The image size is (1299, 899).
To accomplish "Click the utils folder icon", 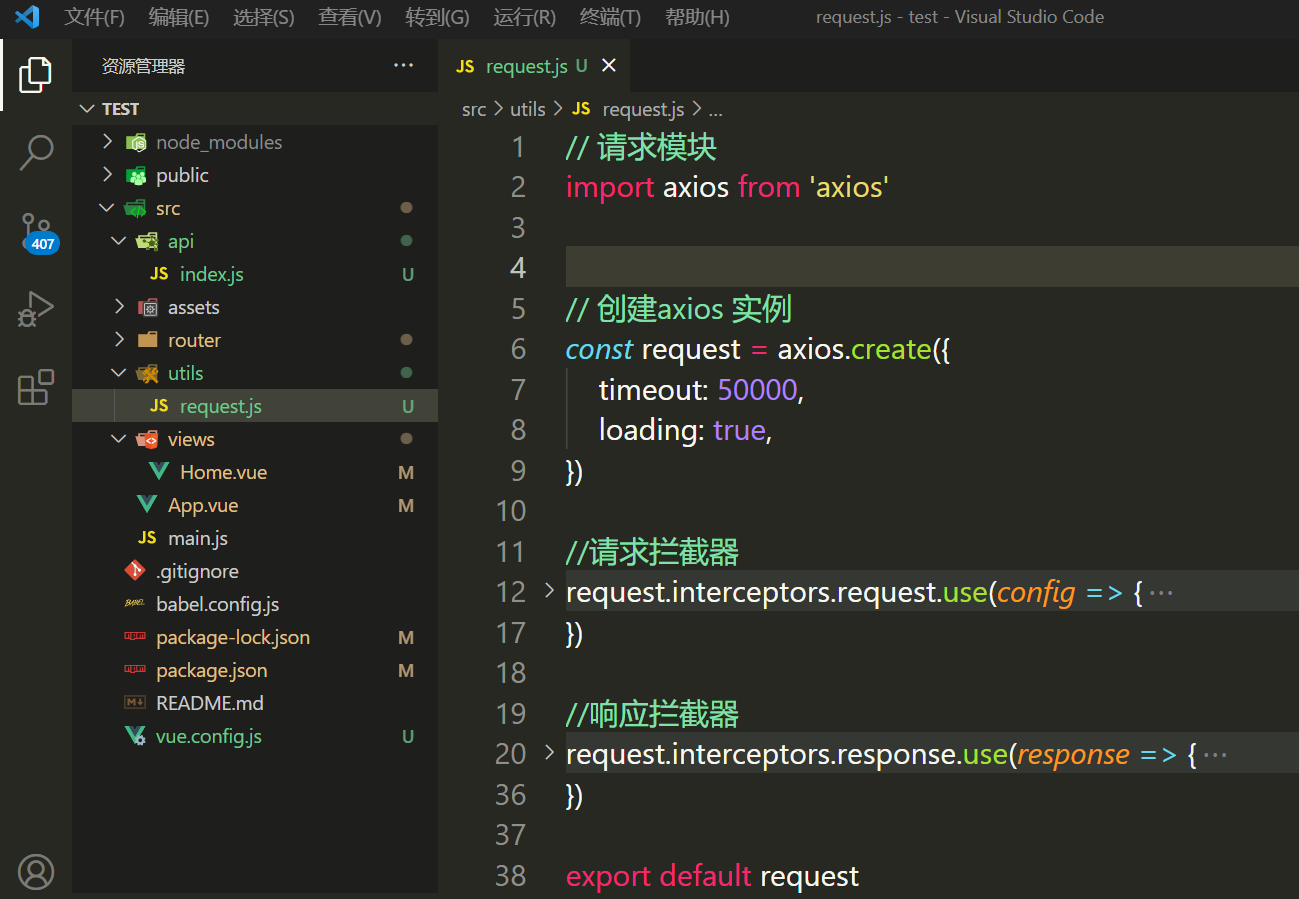I will pos(148,373).
